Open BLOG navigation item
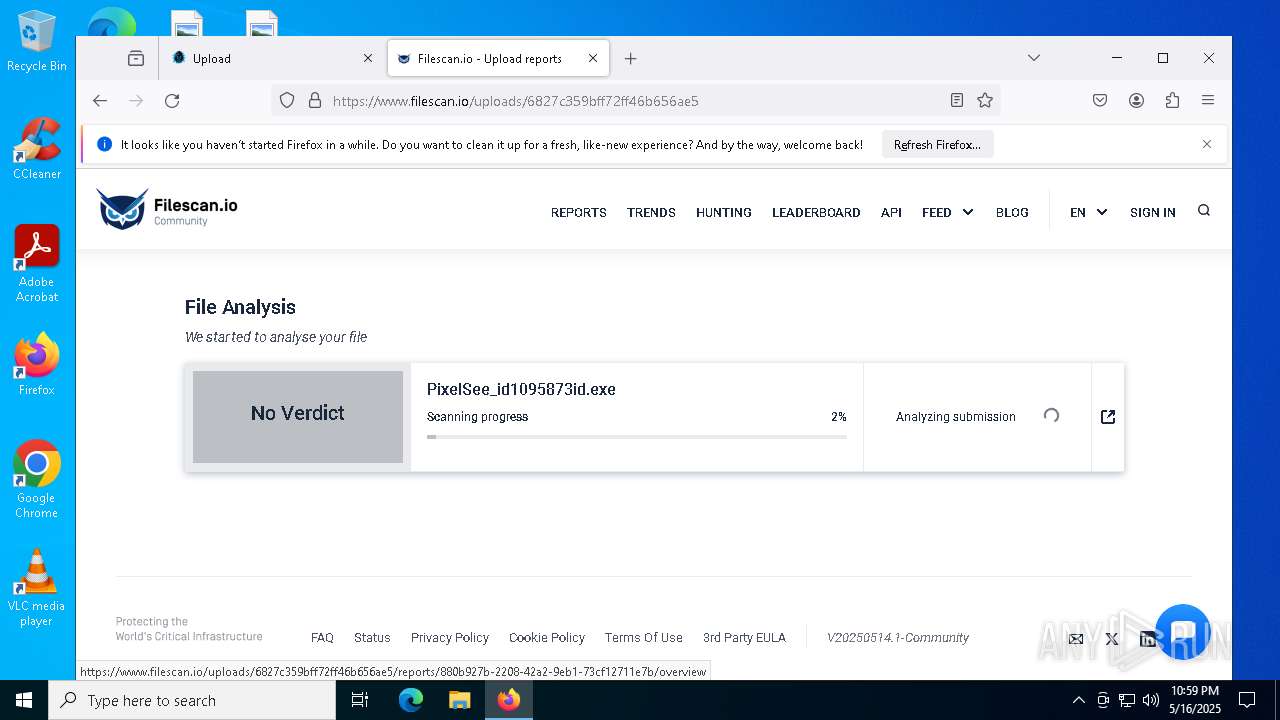Image resolution: width=1280 pixels, height=720 pixels. tap(1012, 212)
